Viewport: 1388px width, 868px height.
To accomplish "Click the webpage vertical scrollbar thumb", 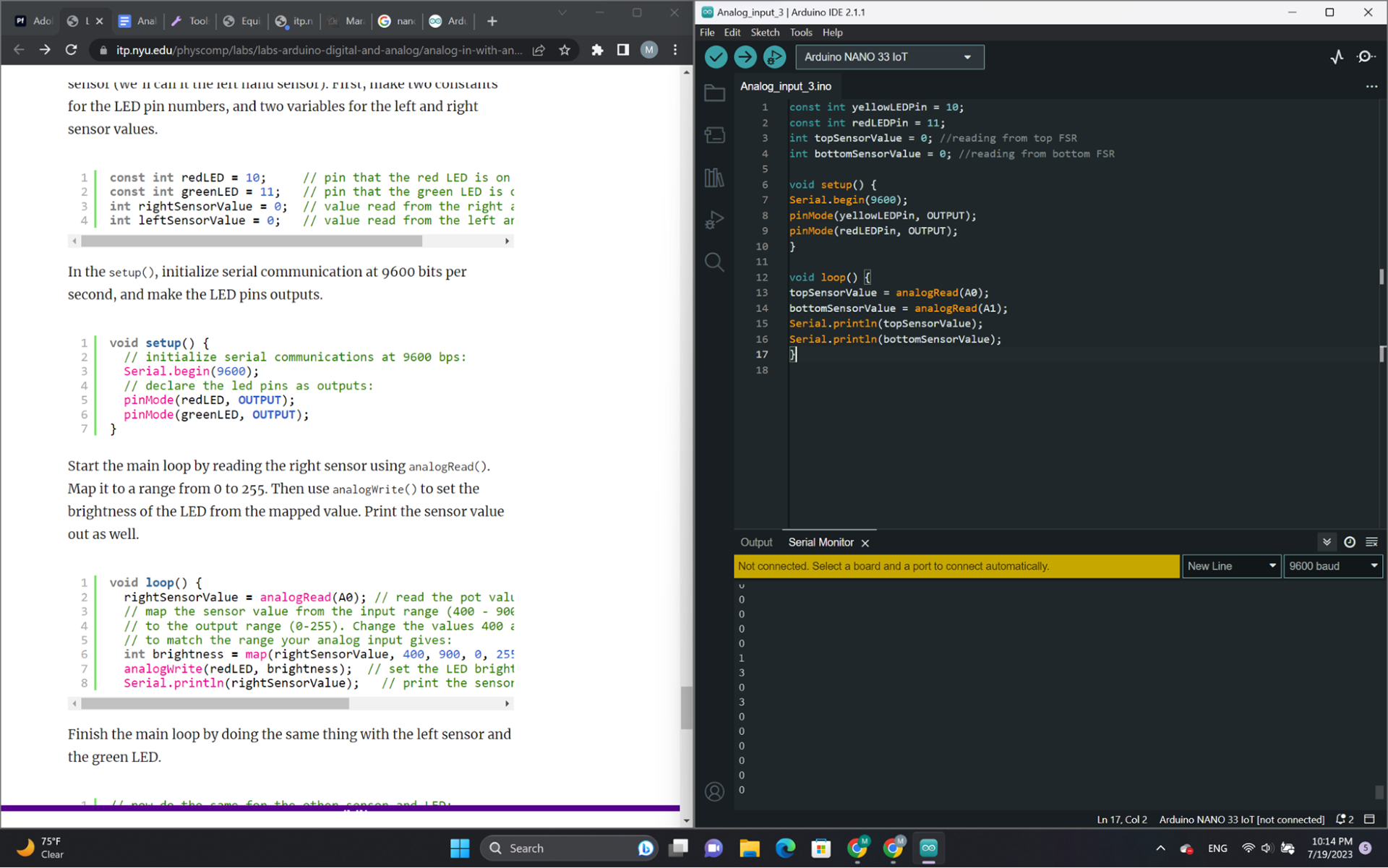I will [686, 708].
